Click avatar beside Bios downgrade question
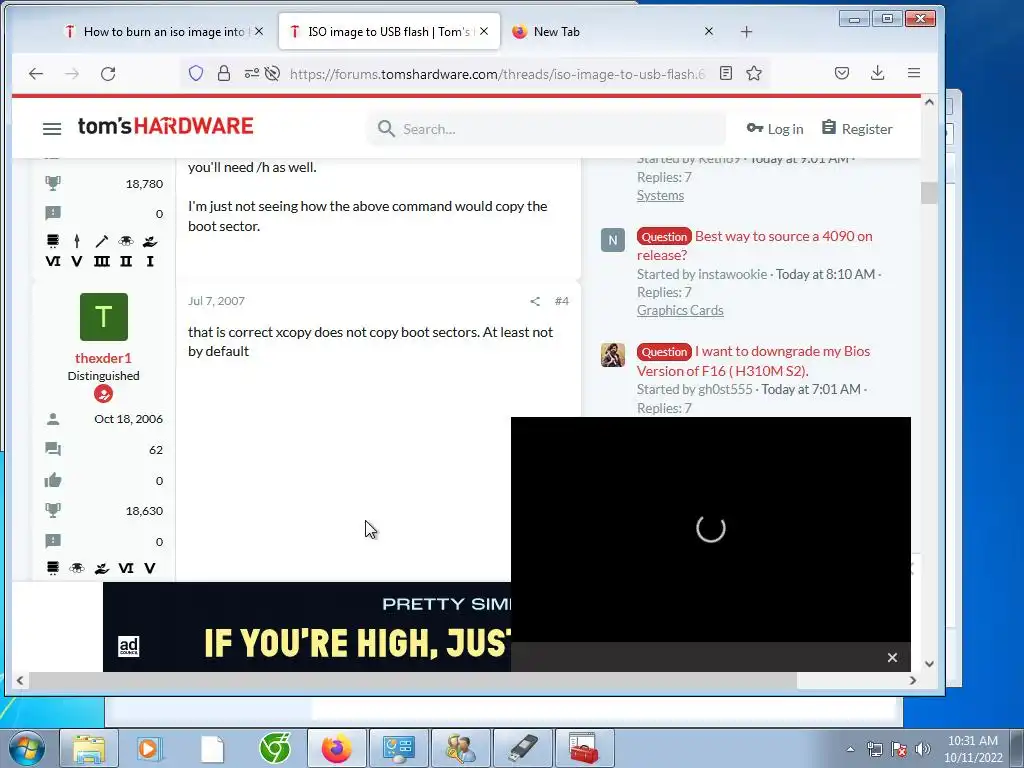This screenshot has height=768, width=1024. [613, 355]
